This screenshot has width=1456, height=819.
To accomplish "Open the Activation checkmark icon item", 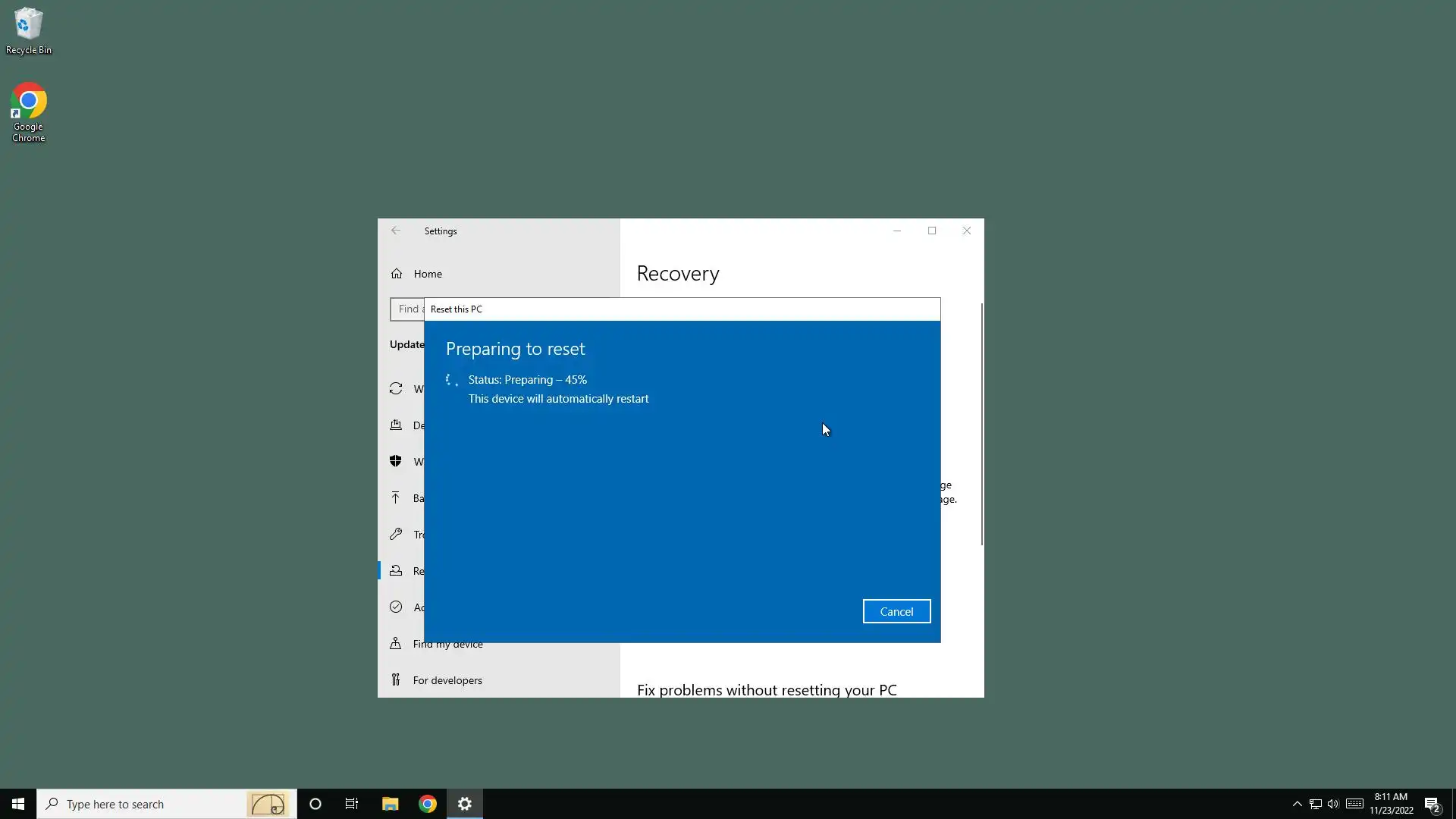I will [396, 607].
